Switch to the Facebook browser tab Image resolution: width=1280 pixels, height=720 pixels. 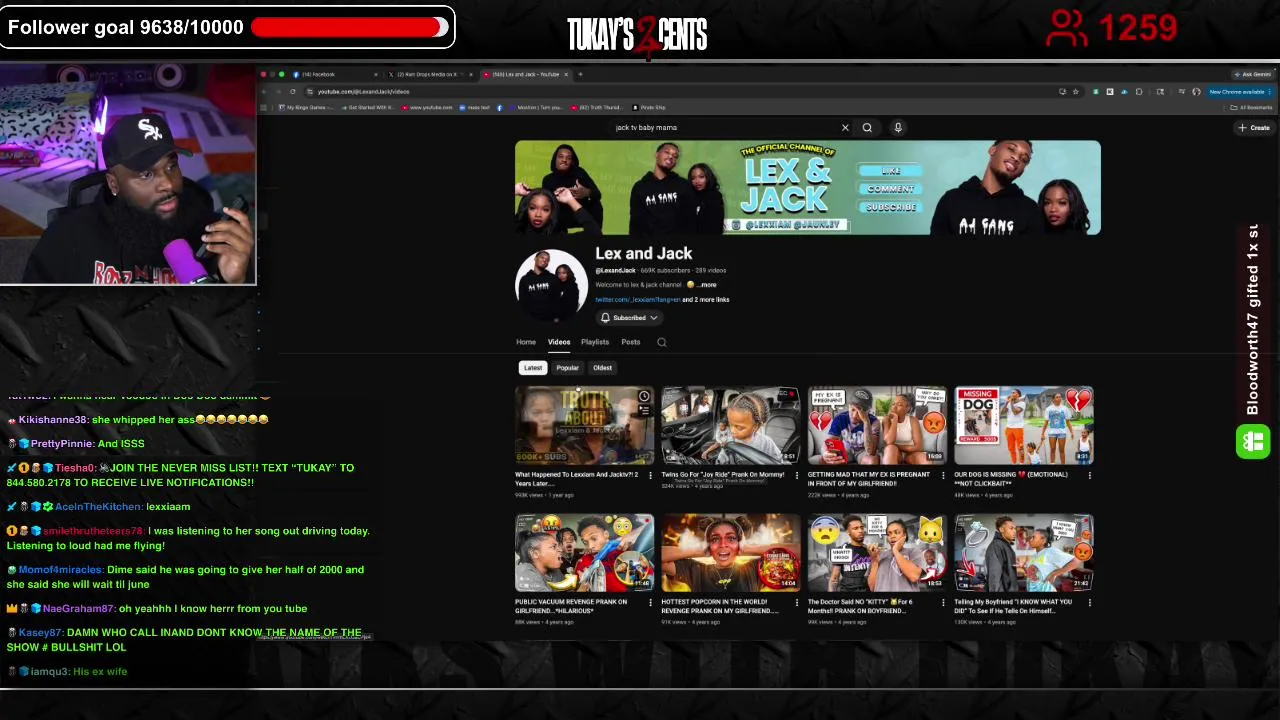coord(335,74)
